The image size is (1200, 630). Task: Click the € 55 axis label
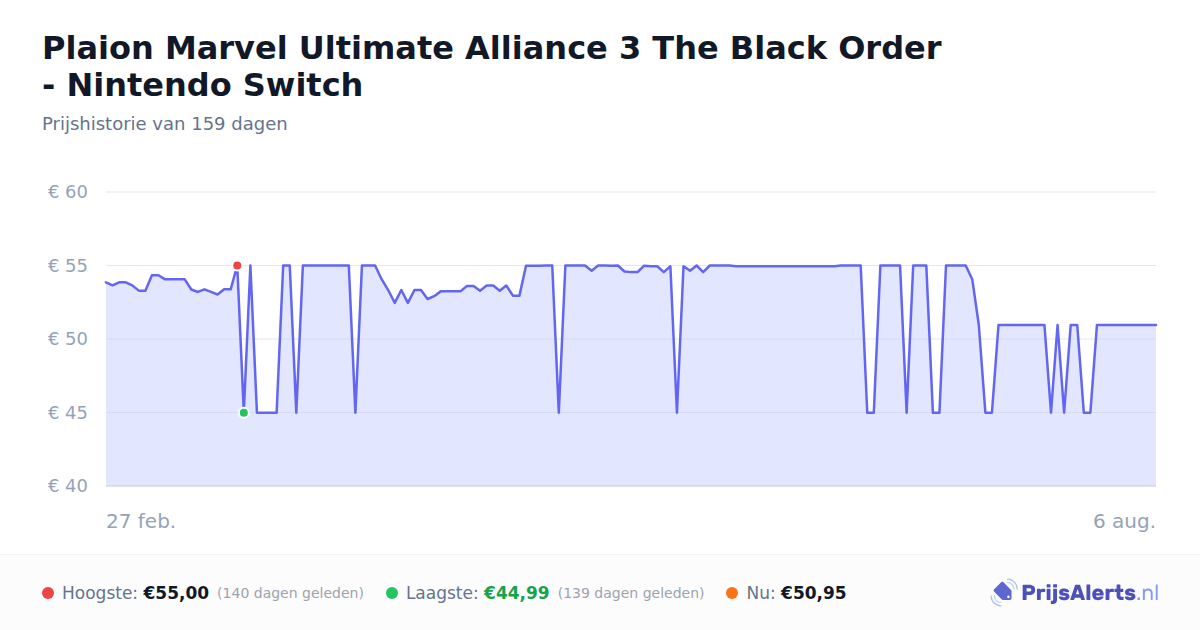pyautogui.click(x=68, y=266)
